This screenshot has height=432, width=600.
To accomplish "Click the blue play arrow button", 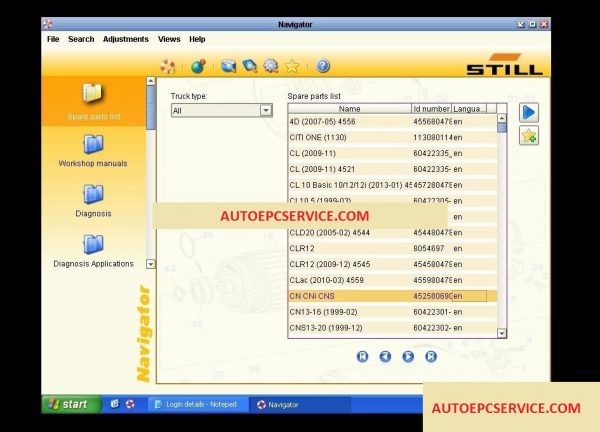I will click(x=529, y=112).
